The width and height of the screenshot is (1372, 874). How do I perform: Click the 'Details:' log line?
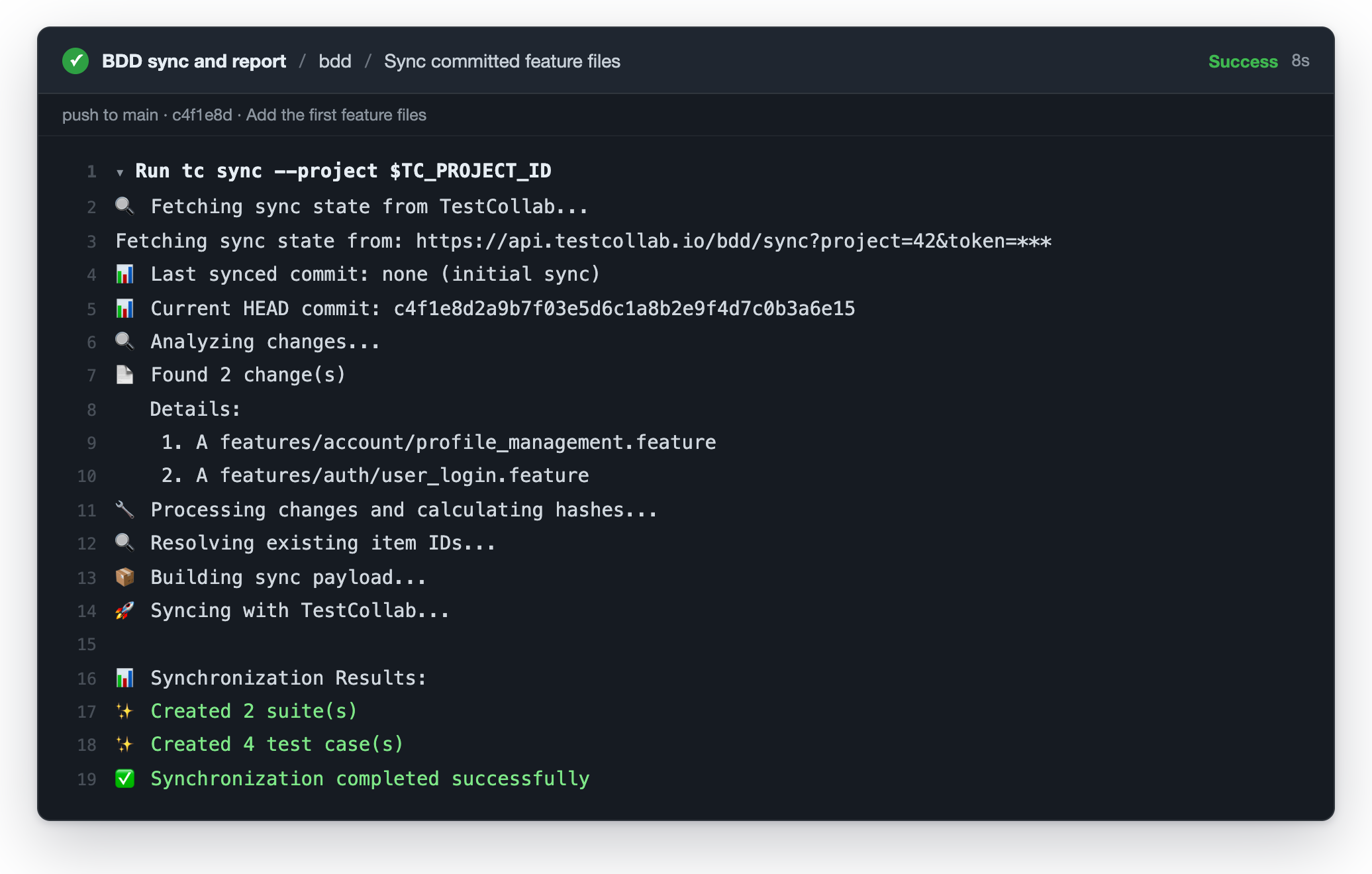(195, 409)
